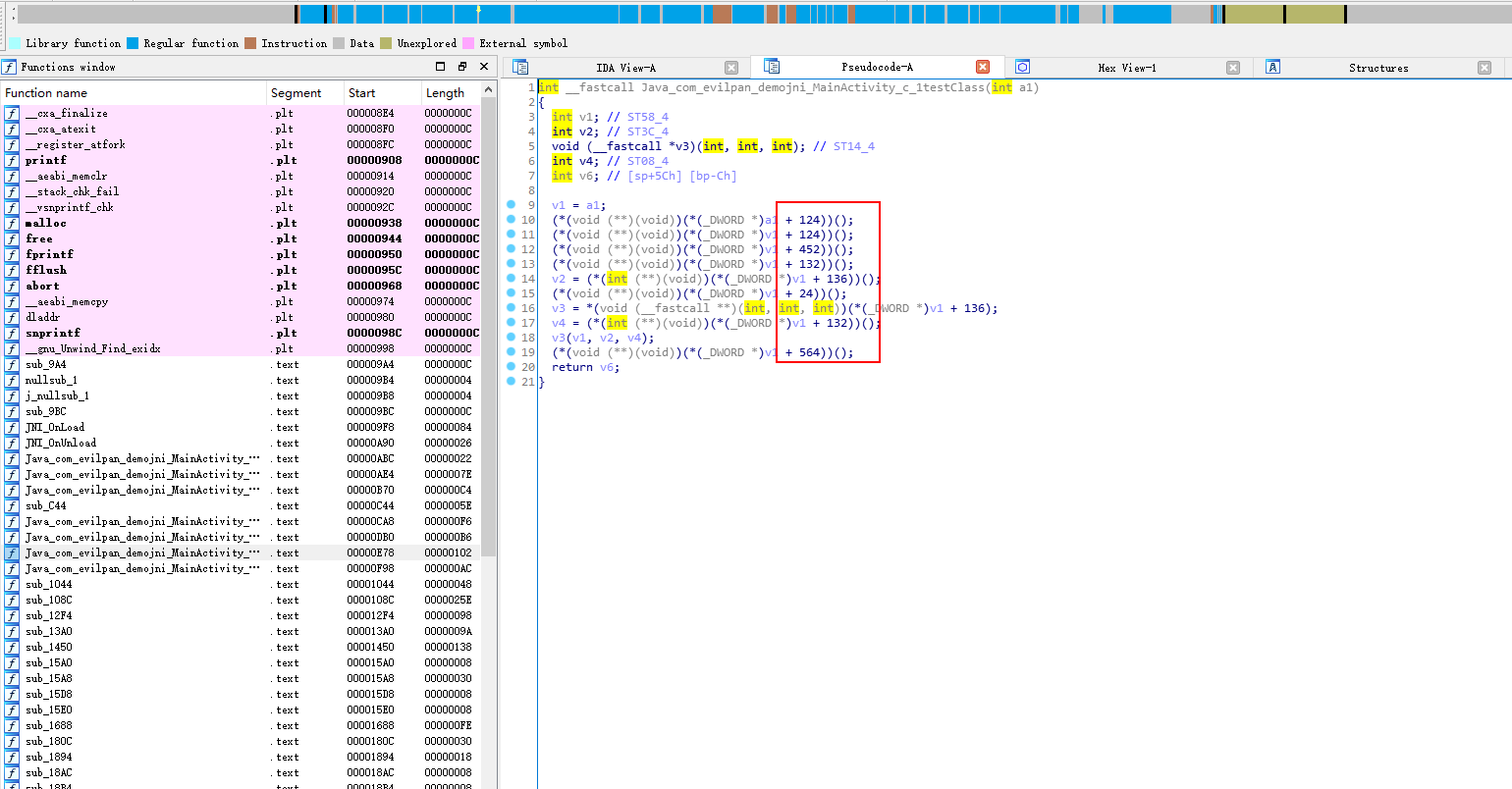1512x789 pixels.
Task: Select the __gnu_Unwind_Find_exidx row
Action: (242, 348)
